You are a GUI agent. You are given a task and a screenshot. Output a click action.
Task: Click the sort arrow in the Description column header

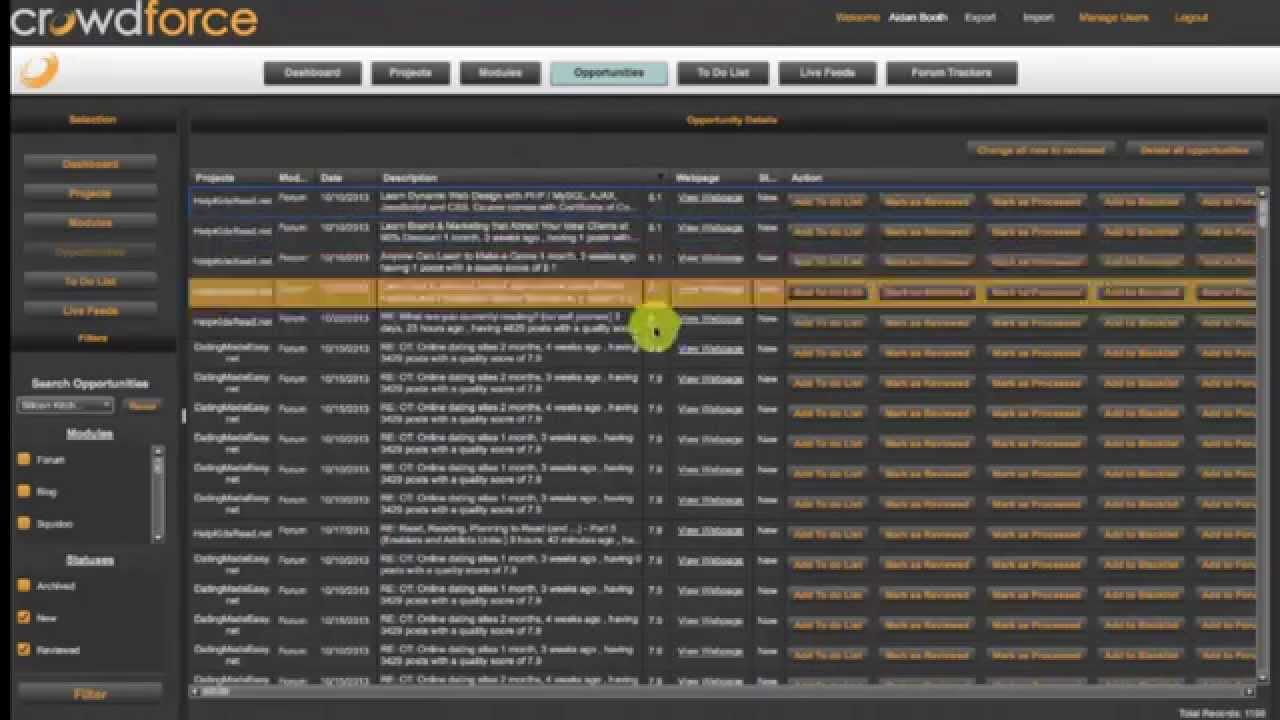coord(660,178)
